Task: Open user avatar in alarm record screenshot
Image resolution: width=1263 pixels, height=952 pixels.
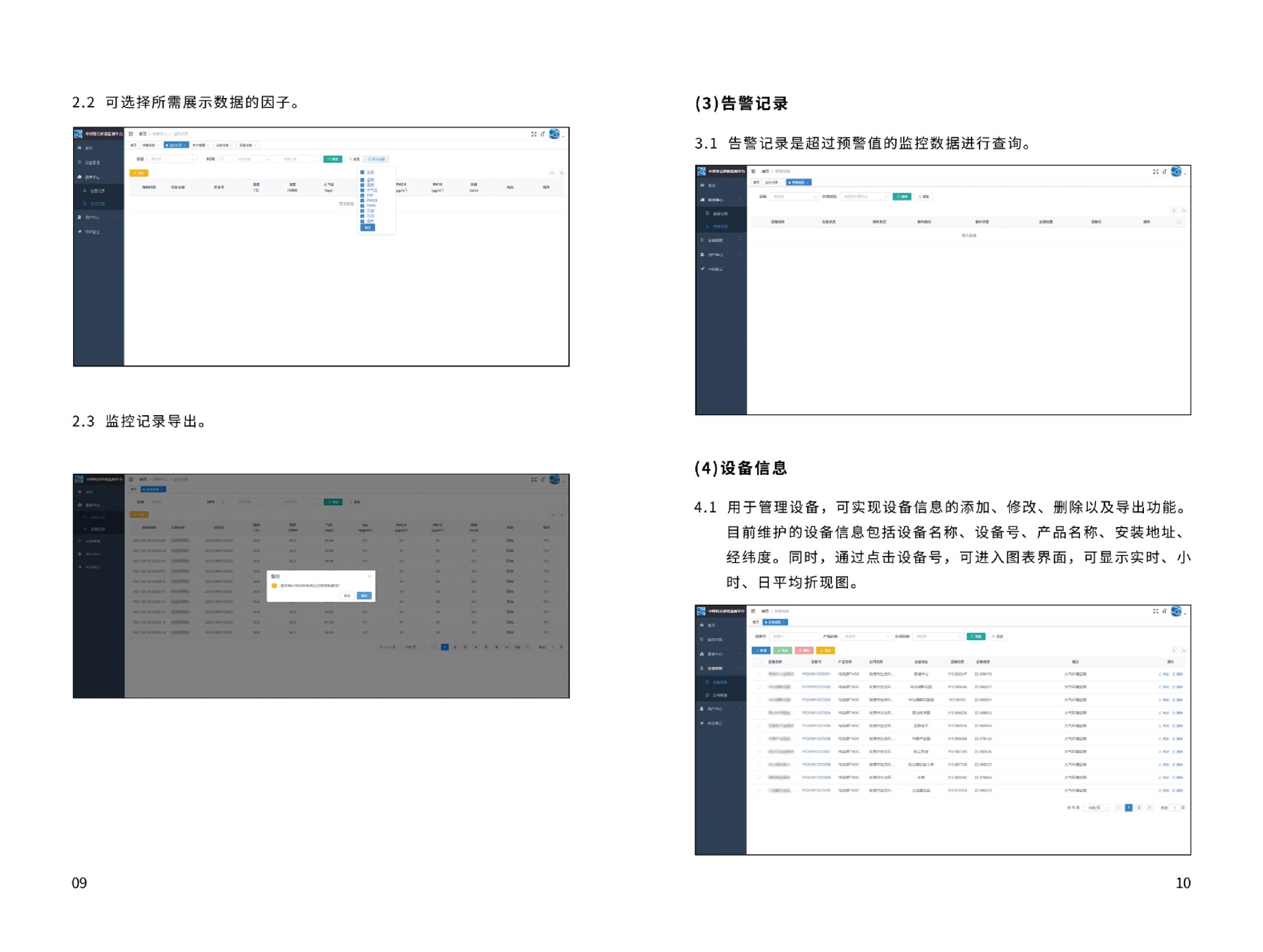Action: [1176, 171]
